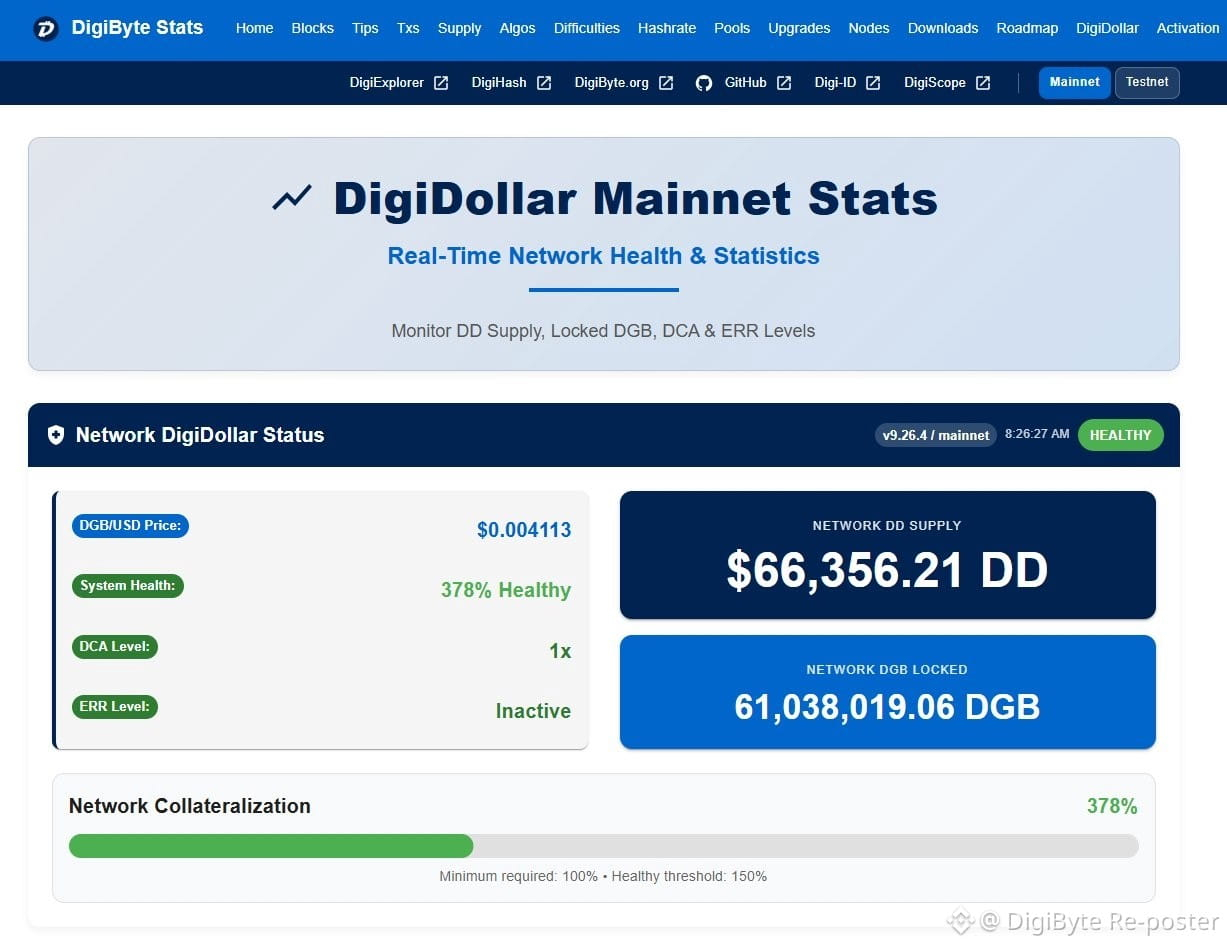The width and height of the screenshot is (1227, 946).
Task: Click the green HEALTHY status badge
Action: pos(1120,435)
